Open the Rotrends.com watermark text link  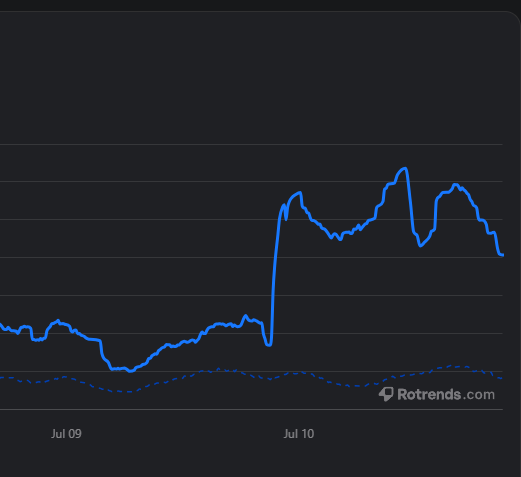click(446, 395)
